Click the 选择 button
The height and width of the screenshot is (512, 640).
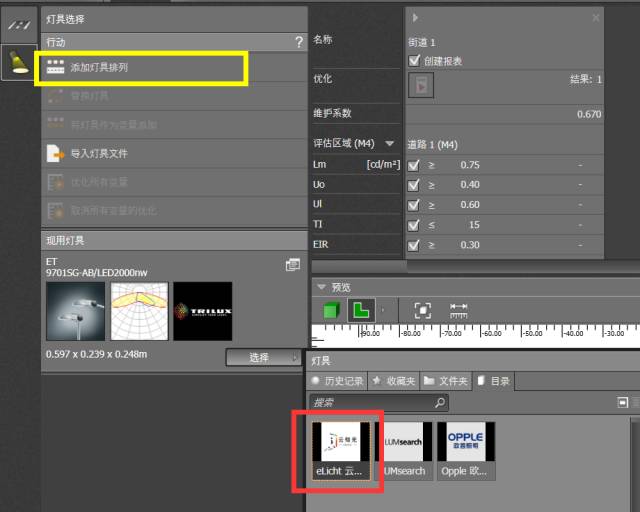click(263, 358)
